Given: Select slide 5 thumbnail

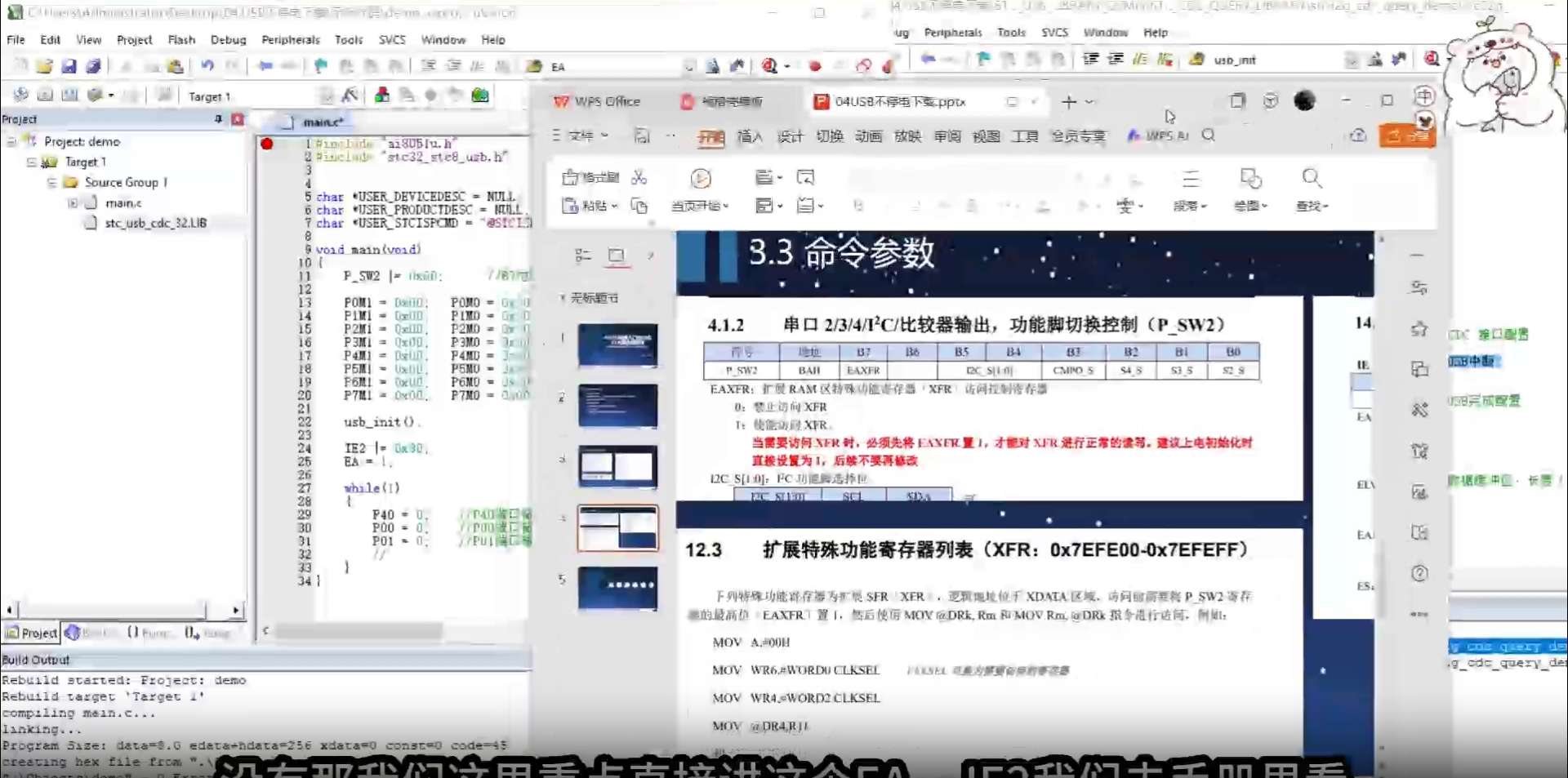Looking at the screenshot, I should pos(617,588).
